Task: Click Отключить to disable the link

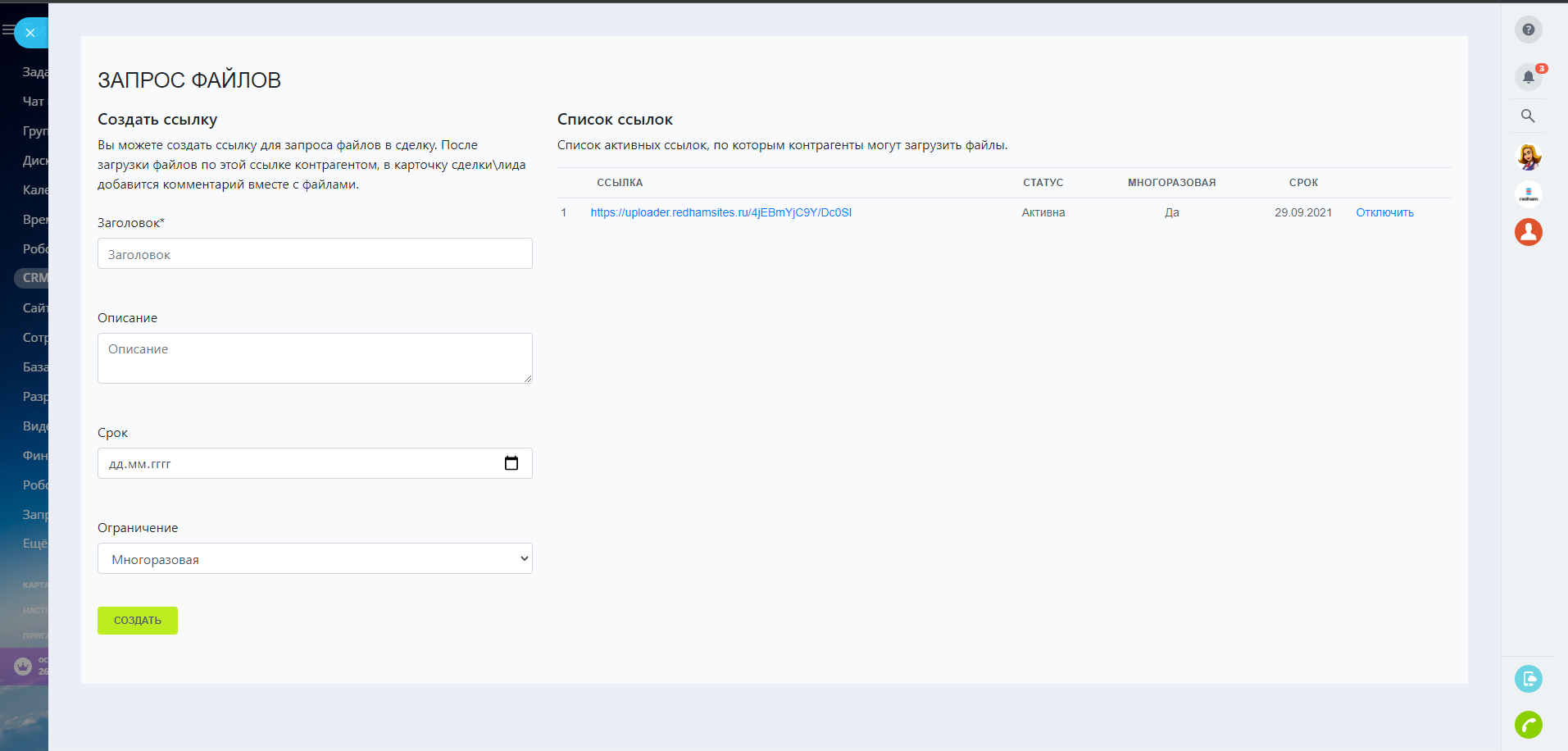Action: pyautogui.click(x=1384, y=212)
